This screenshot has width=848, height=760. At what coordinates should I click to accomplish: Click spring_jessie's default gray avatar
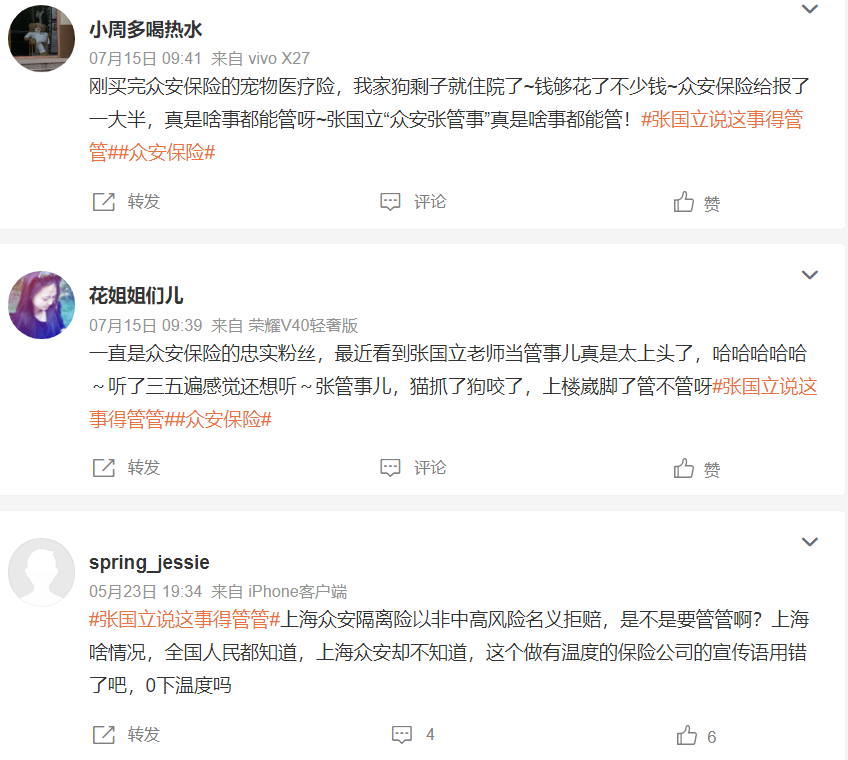[41, 571]
